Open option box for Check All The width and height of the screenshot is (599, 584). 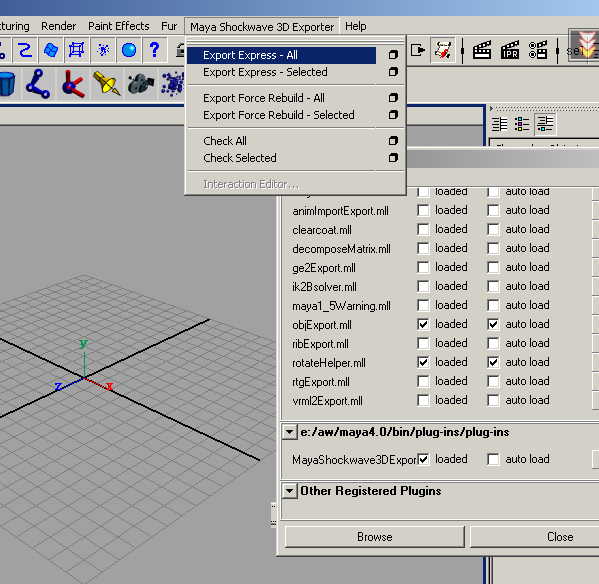point(393,141)
